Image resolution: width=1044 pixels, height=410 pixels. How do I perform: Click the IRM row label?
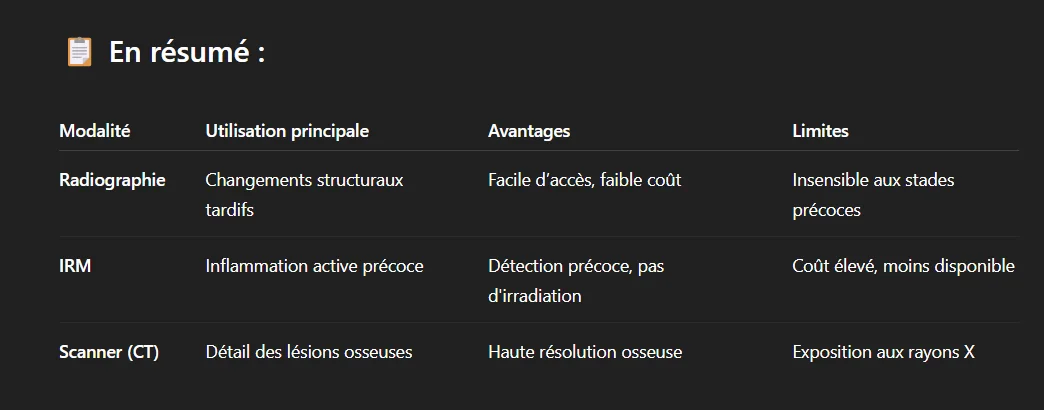[x=75, y=266]
